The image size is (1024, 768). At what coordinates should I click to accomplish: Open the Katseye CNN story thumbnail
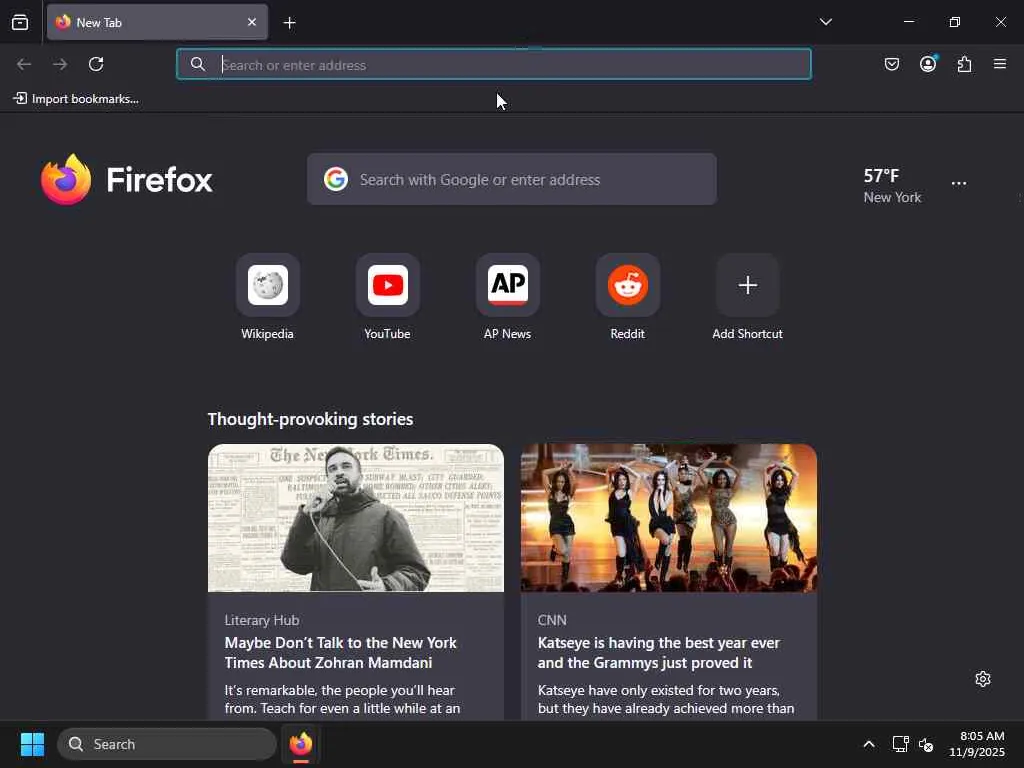(669, 518)
